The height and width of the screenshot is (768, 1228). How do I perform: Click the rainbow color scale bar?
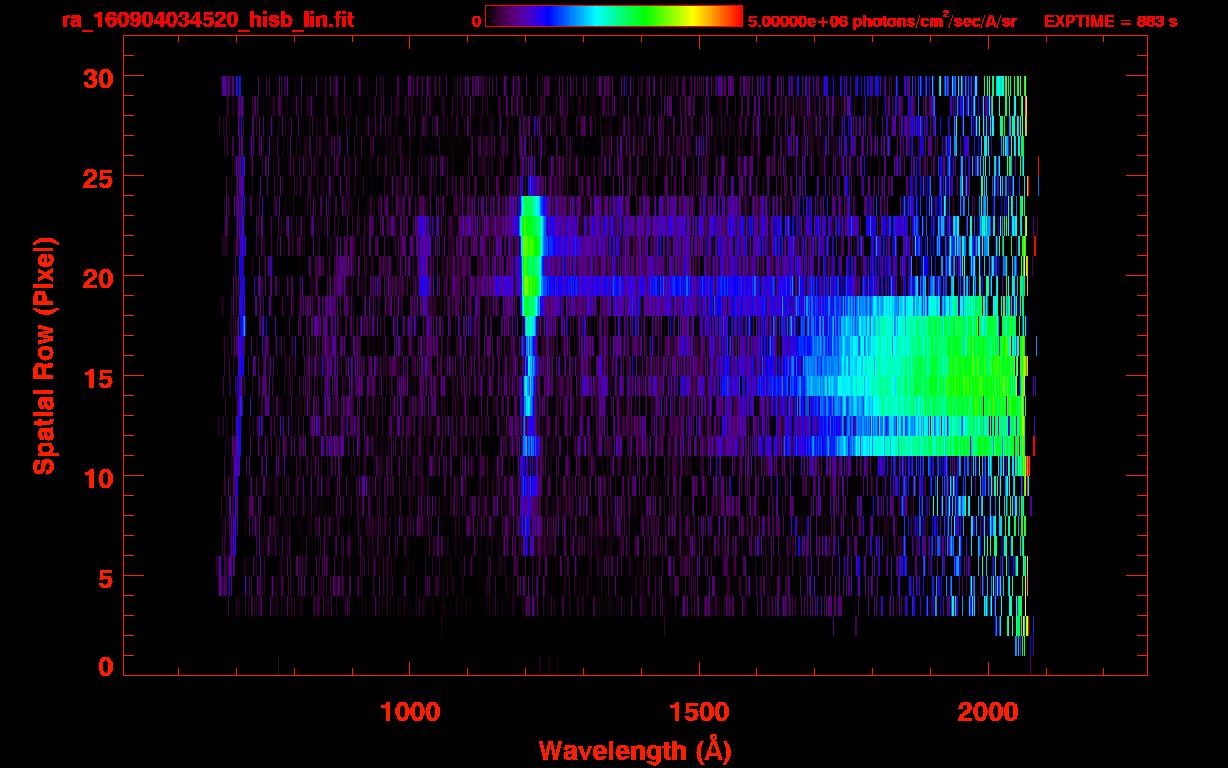tap(614, 16)
